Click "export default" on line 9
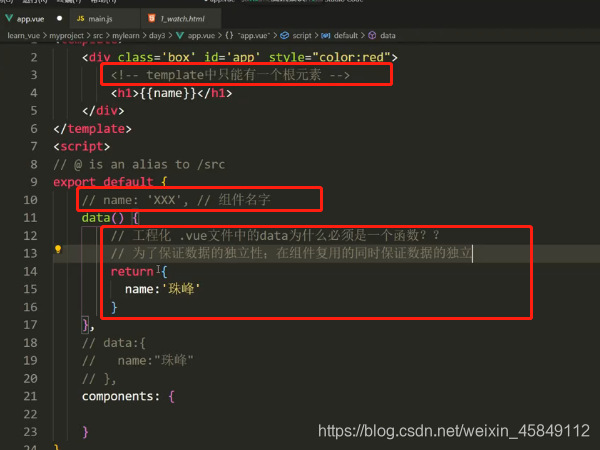Screen dimensions: 600x450 point(103,182)
